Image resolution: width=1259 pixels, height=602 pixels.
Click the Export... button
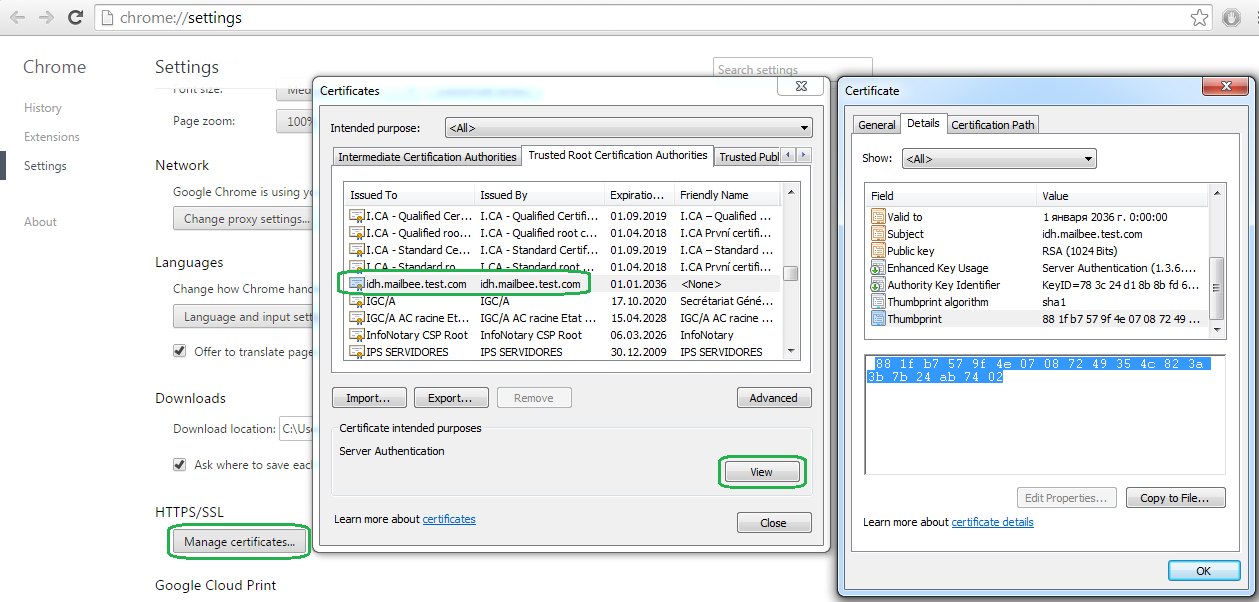(451, 398)
